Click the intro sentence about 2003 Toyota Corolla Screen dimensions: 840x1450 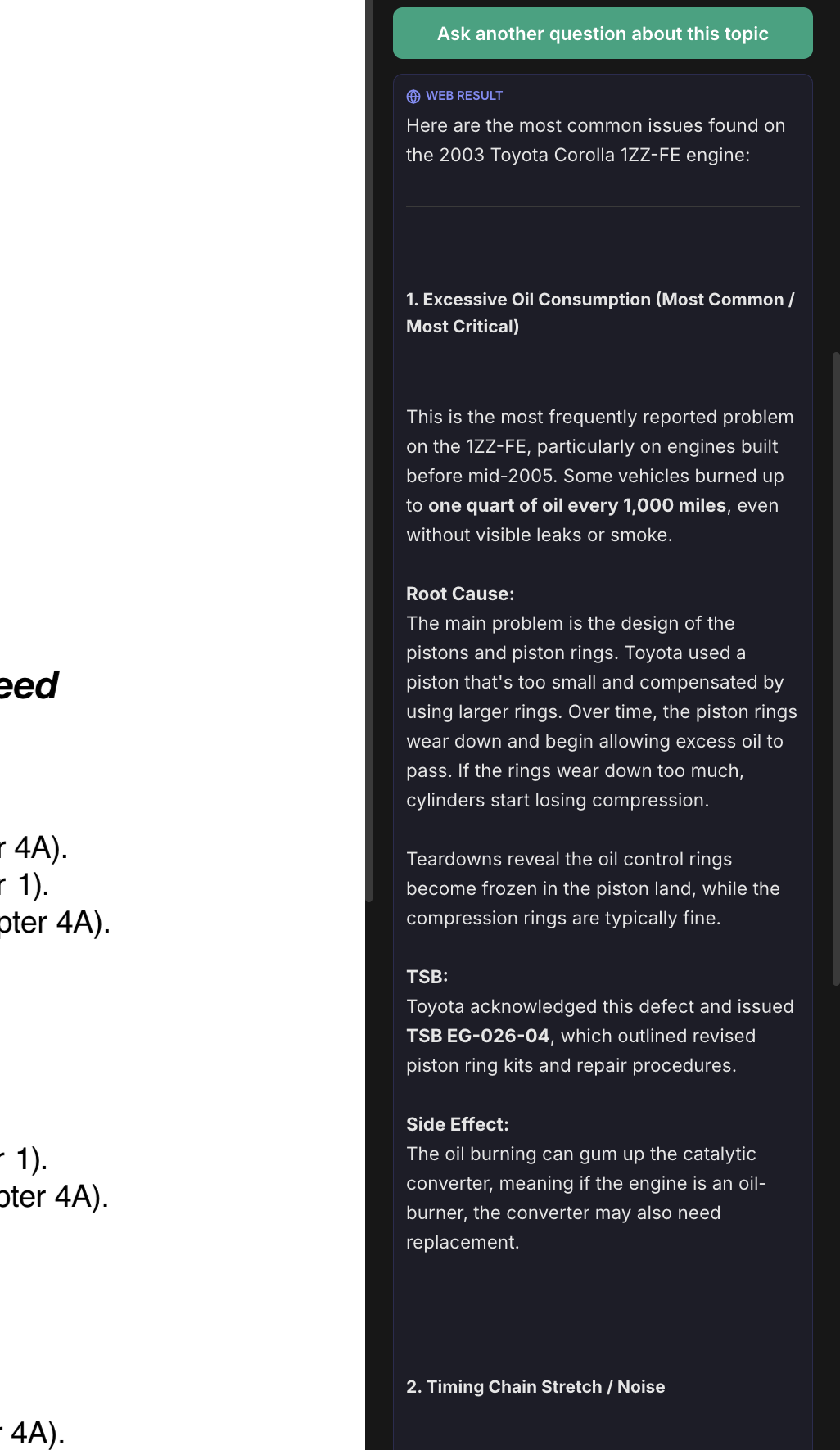click(x=595, y=140)
